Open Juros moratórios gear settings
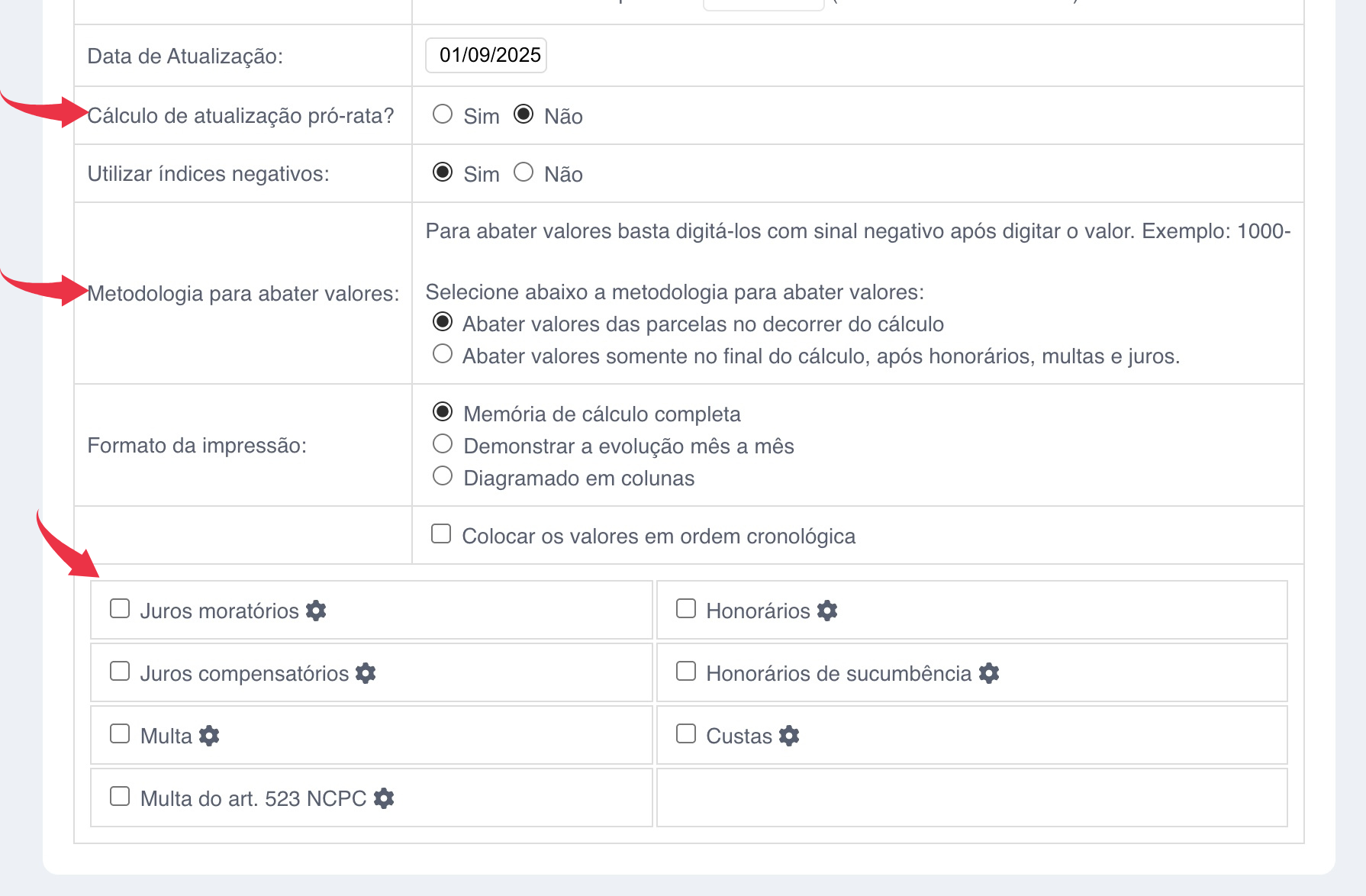Image resolution: width=1366 pixels, height=896 pixels. [316, 611]
